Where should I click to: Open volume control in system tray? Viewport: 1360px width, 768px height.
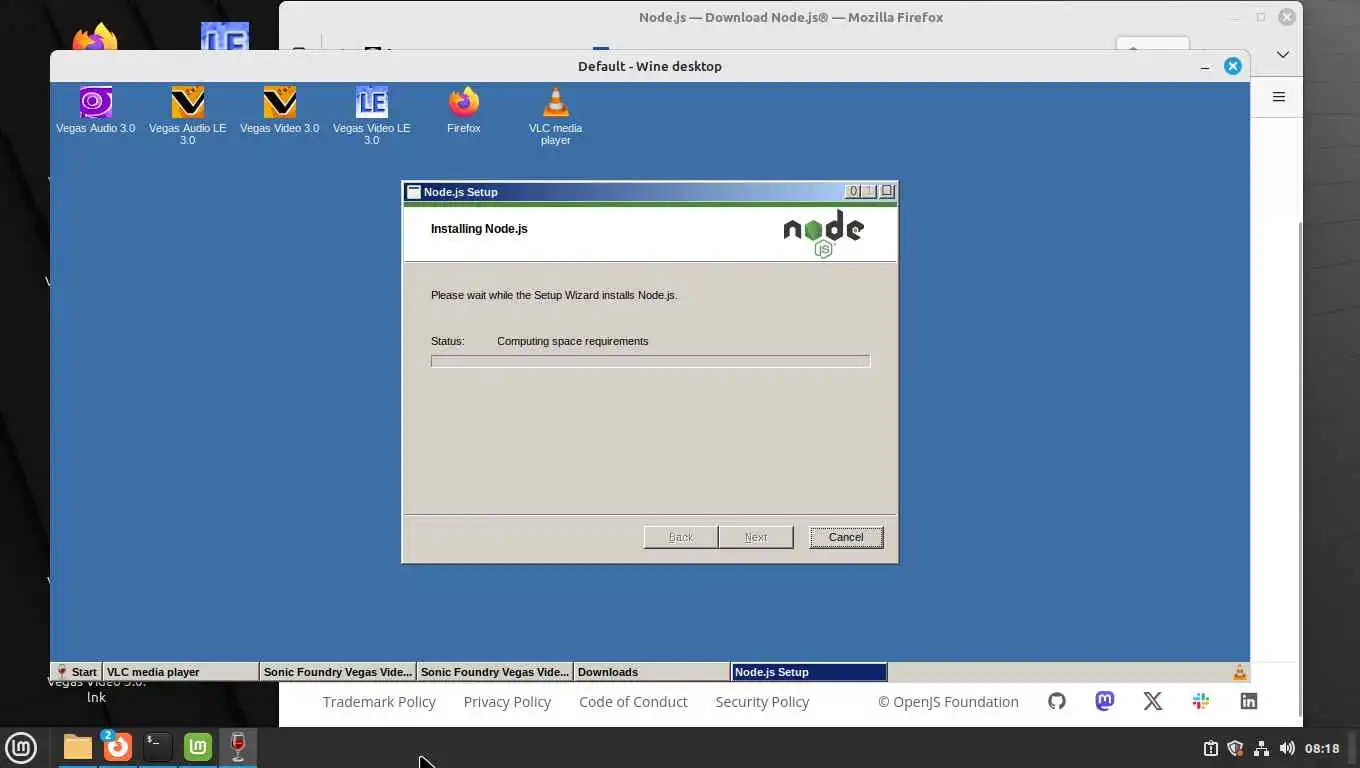tap(1287, 748)
